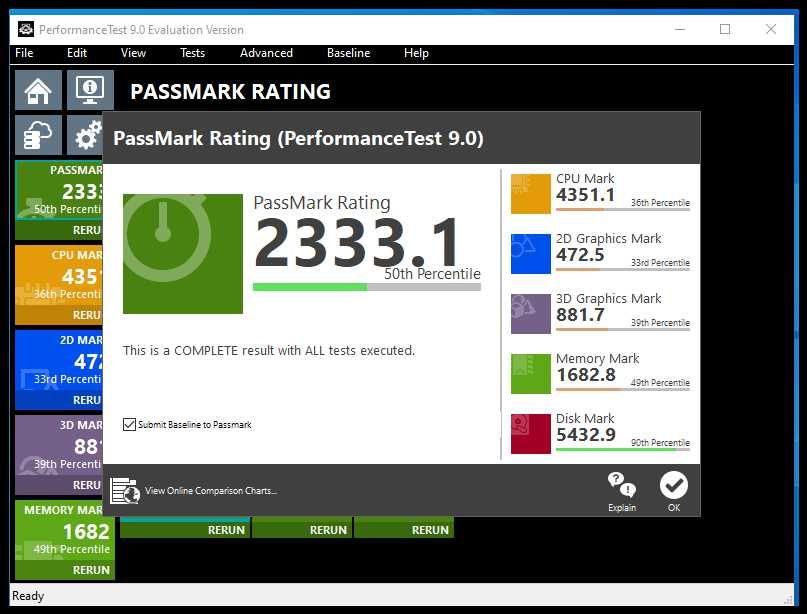Screen dimensions: 807x614
Task: Click the orange CPU Mark icon
Action: click(x=531, y=194)
